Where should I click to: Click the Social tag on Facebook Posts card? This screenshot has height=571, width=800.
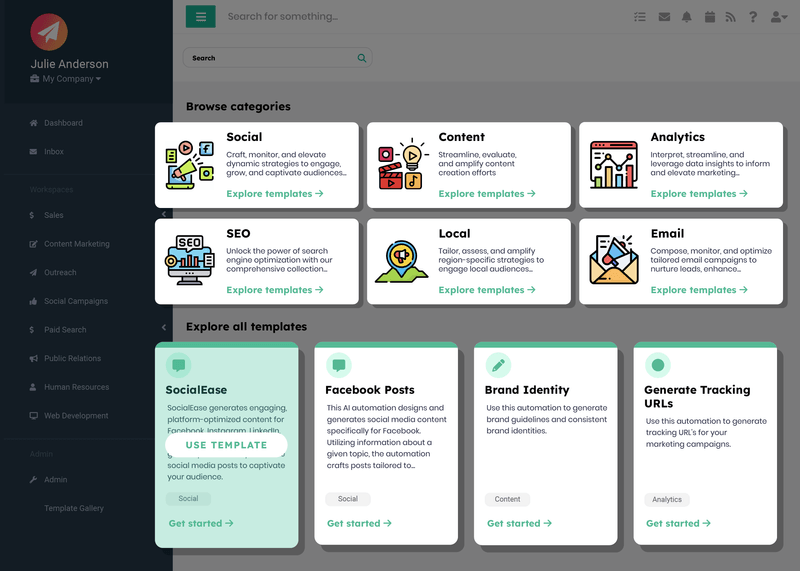tap(348, 499)
